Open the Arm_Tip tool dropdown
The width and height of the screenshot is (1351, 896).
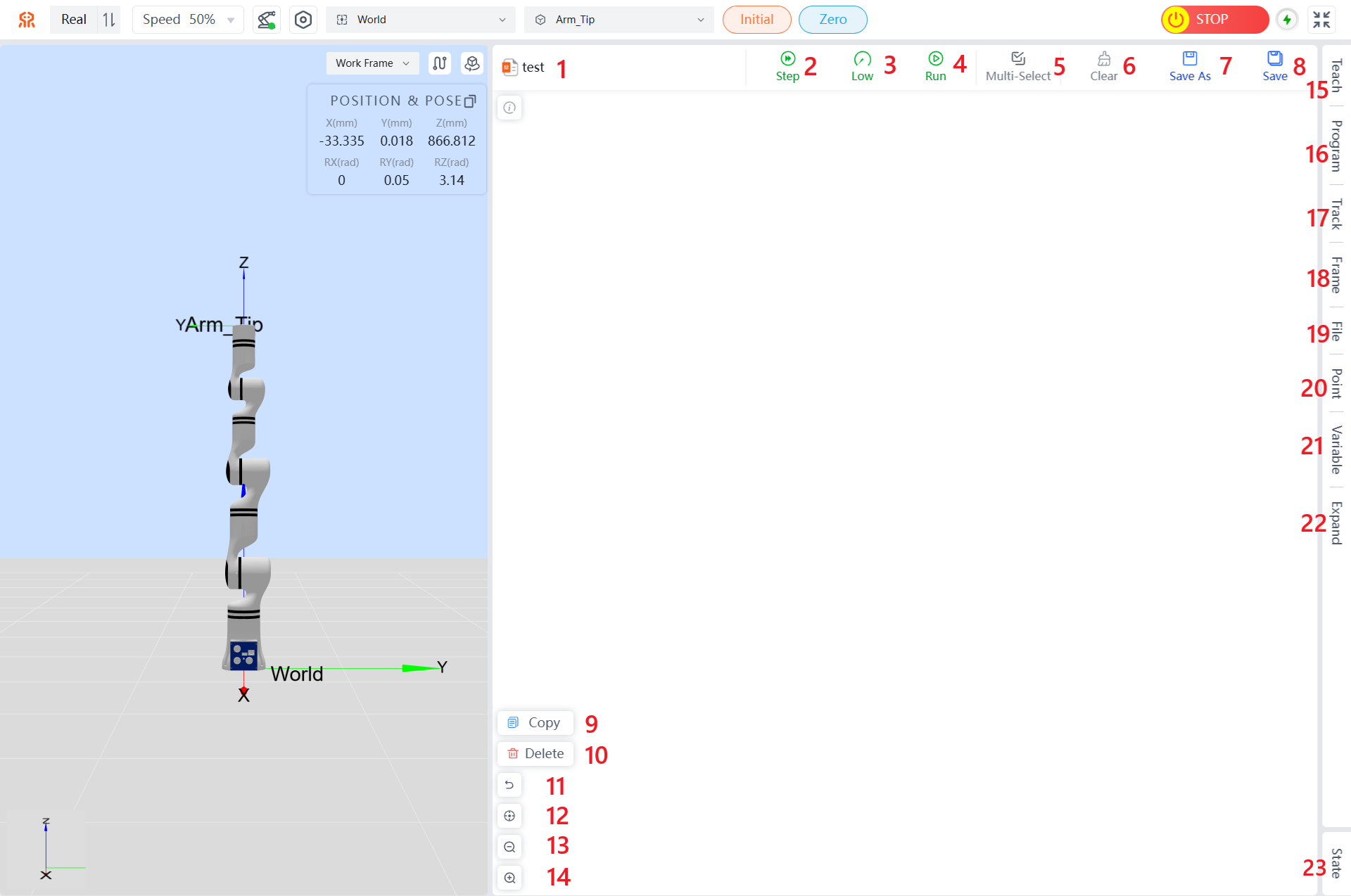[x=619, y=20]
